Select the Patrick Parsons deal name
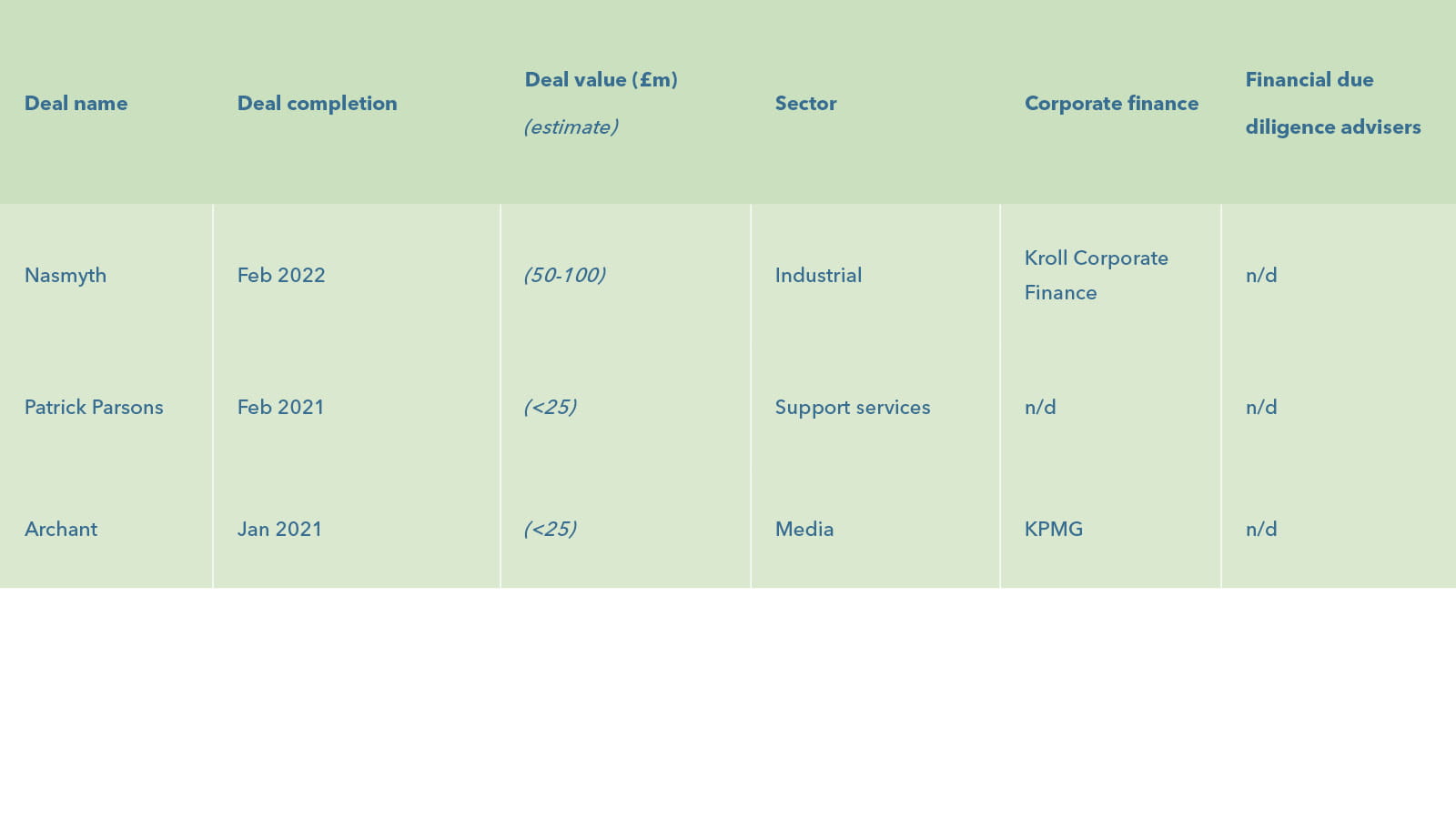The image size is (1456, 819). [x=94, y=408]
